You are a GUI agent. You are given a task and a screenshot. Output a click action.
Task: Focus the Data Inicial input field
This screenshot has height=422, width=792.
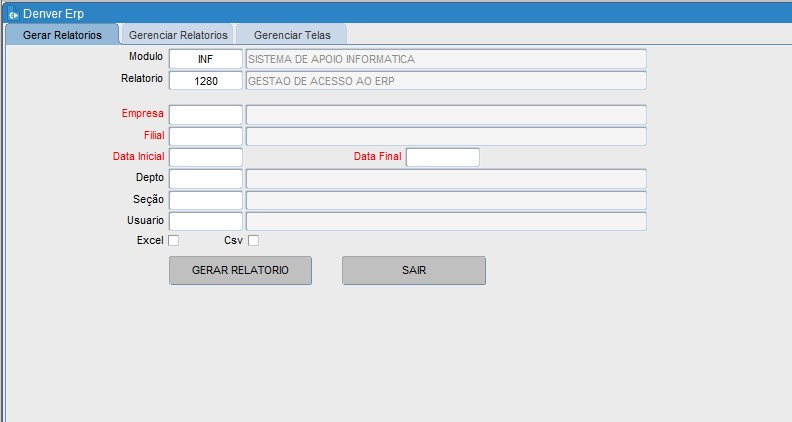(206, 157)
